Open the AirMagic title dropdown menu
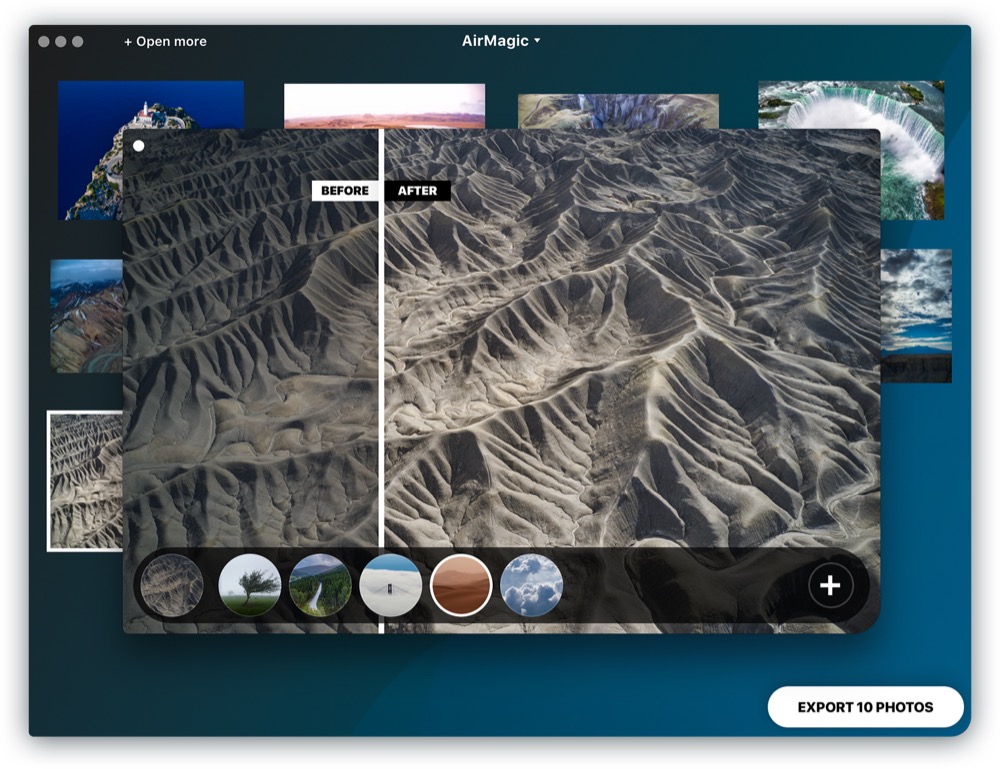1000x769 pixels. 500,41
